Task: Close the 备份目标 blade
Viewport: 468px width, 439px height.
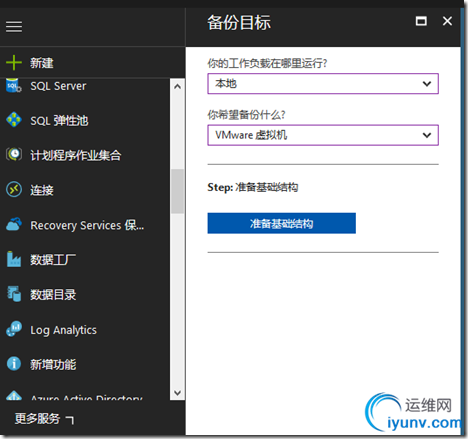Action: pos(447,21)
